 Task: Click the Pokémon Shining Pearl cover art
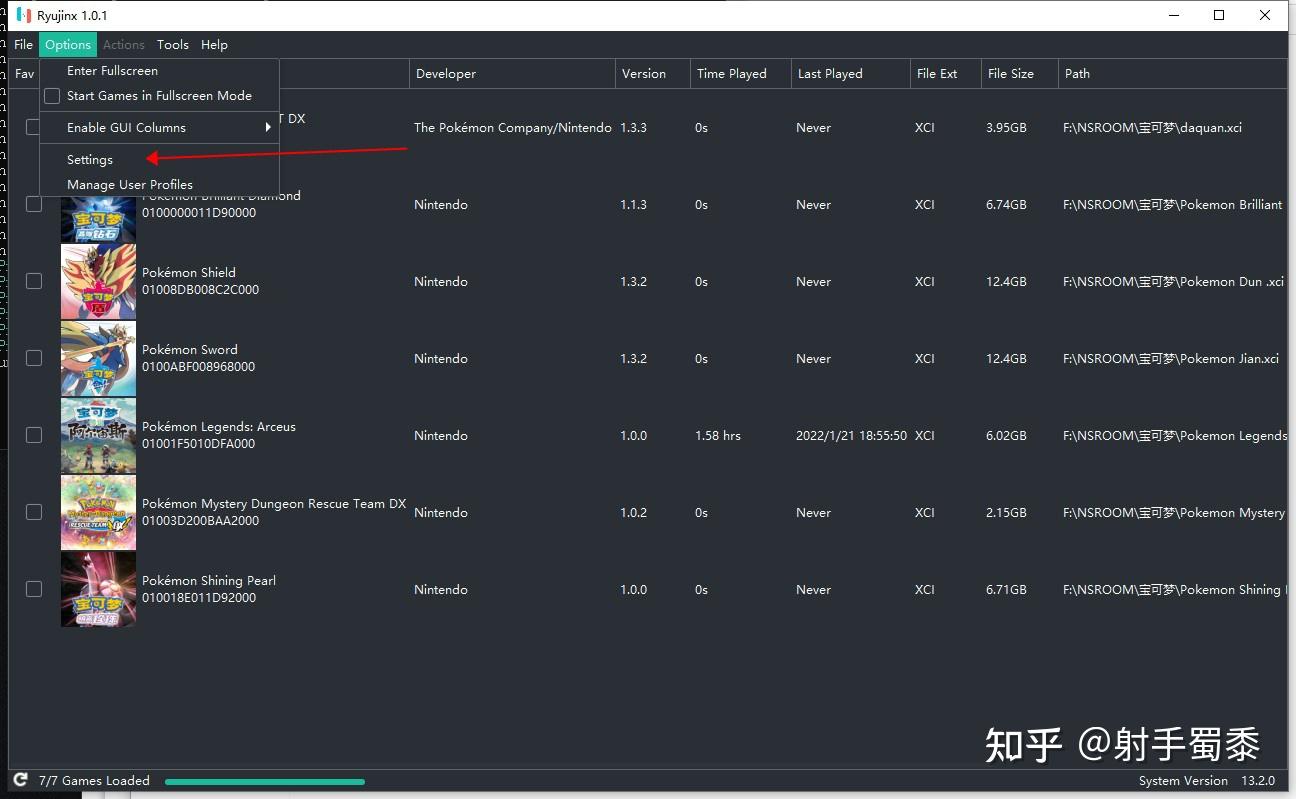pos(97,589)
